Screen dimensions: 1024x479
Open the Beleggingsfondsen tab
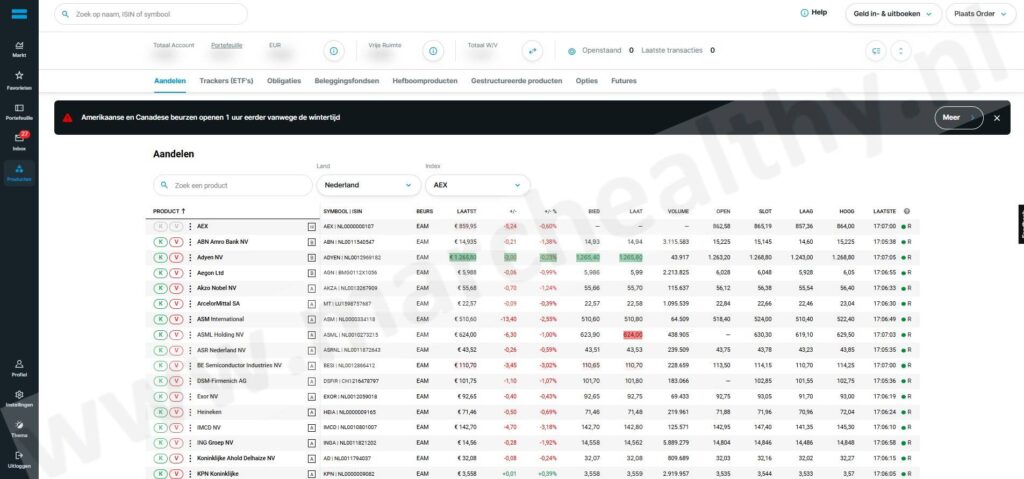click(x=347, y=81)
